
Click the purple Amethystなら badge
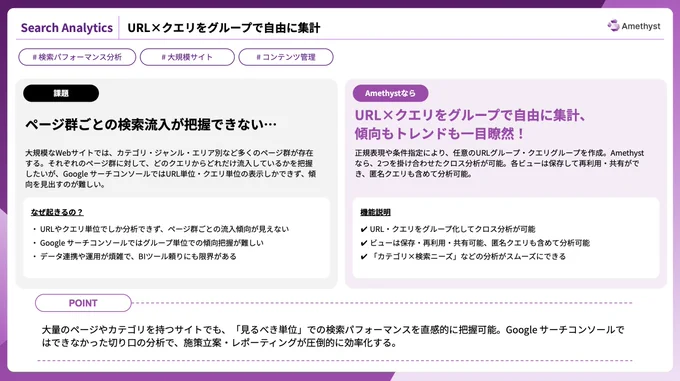point(390,93)
